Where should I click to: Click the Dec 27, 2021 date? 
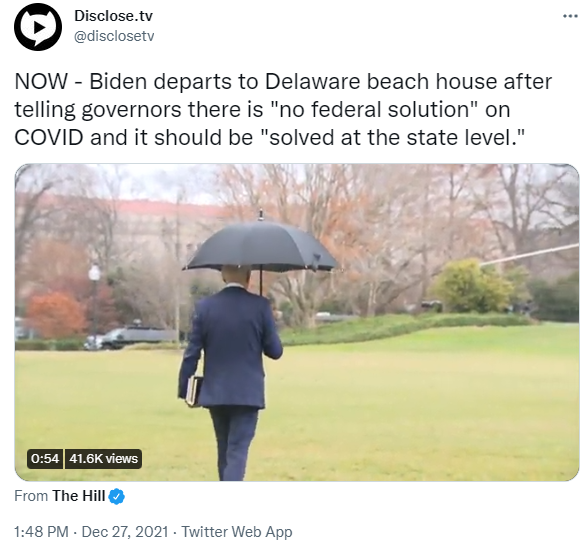point(124,532)
